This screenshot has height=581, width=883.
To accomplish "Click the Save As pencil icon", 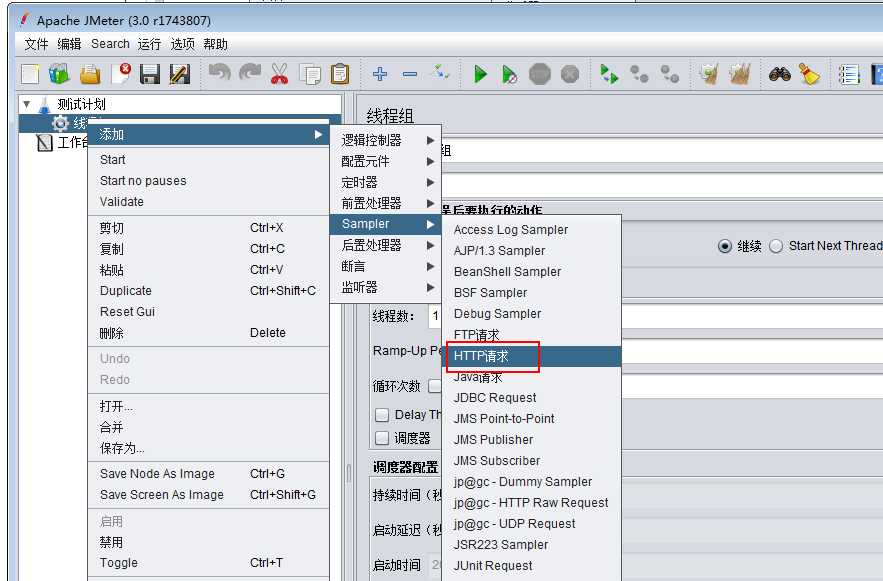I will pos(180,74).
